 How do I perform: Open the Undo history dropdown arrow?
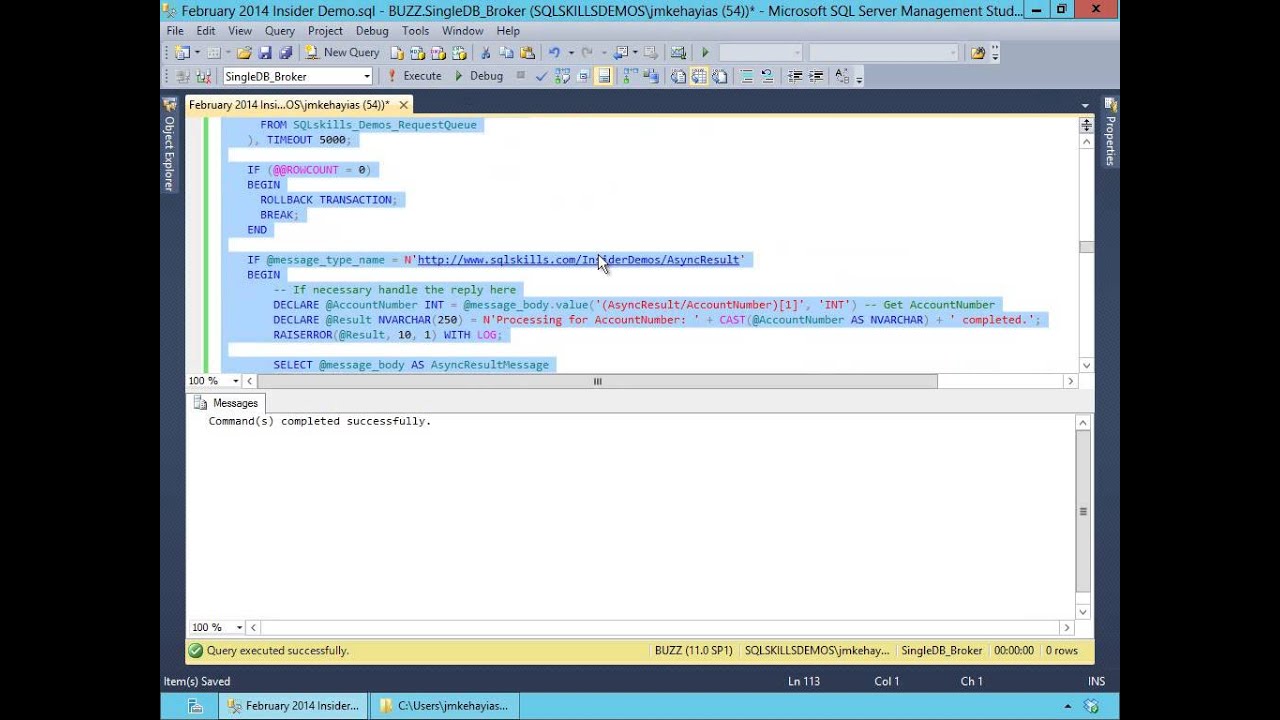click(571, 53)
